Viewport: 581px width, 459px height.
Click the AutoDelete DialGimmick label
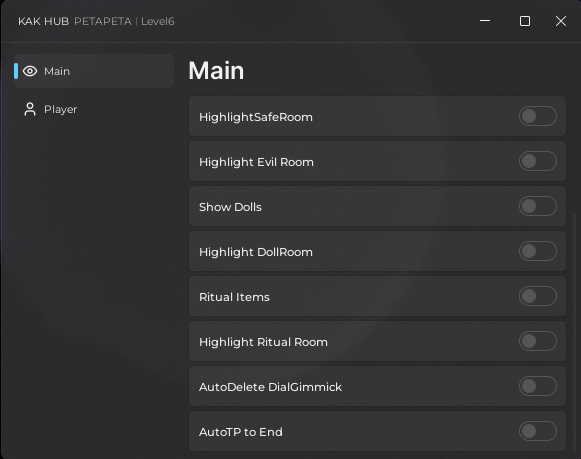(270, 387)
